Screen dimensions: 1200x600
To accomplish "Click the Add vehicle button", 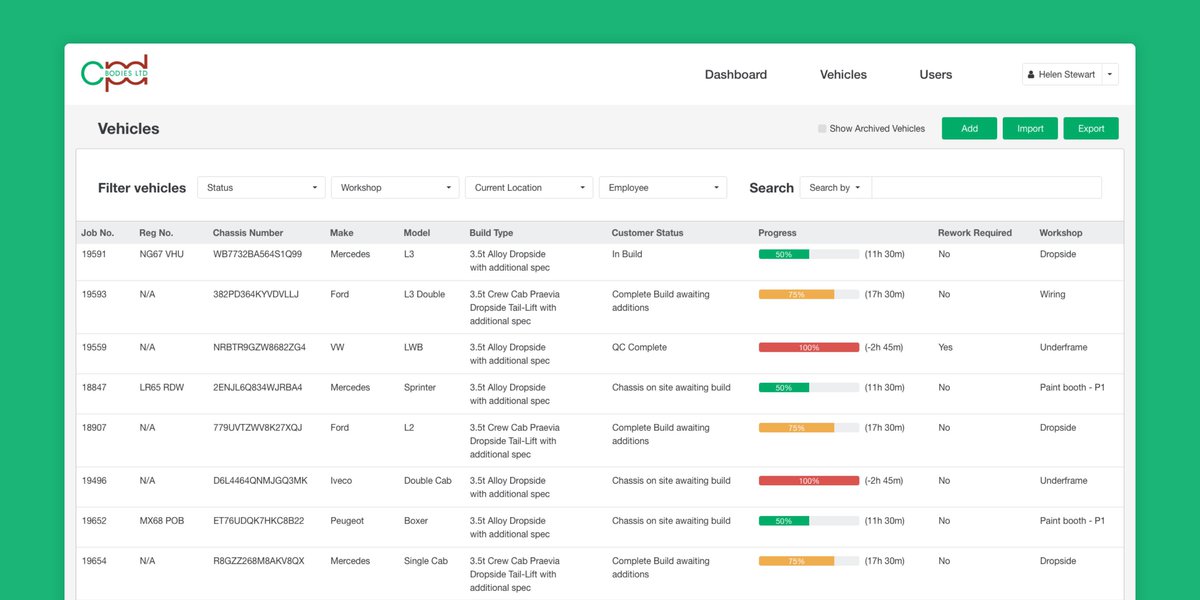I will coord(969,128).
